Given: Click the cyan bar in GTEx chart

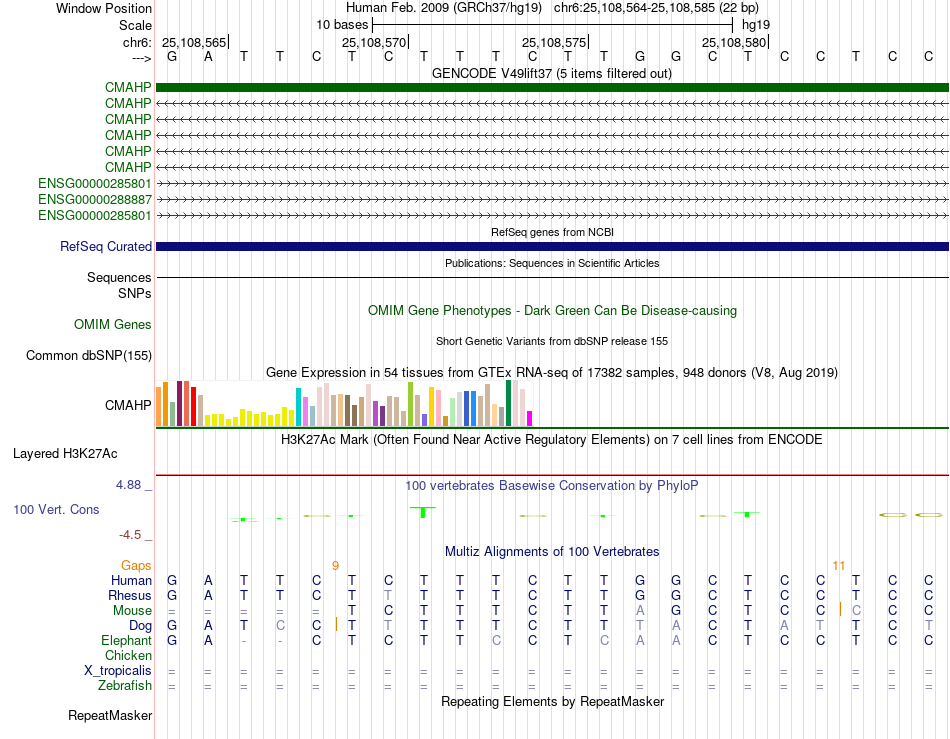Looking at the screenshot, I should click(x=298, y=407).
